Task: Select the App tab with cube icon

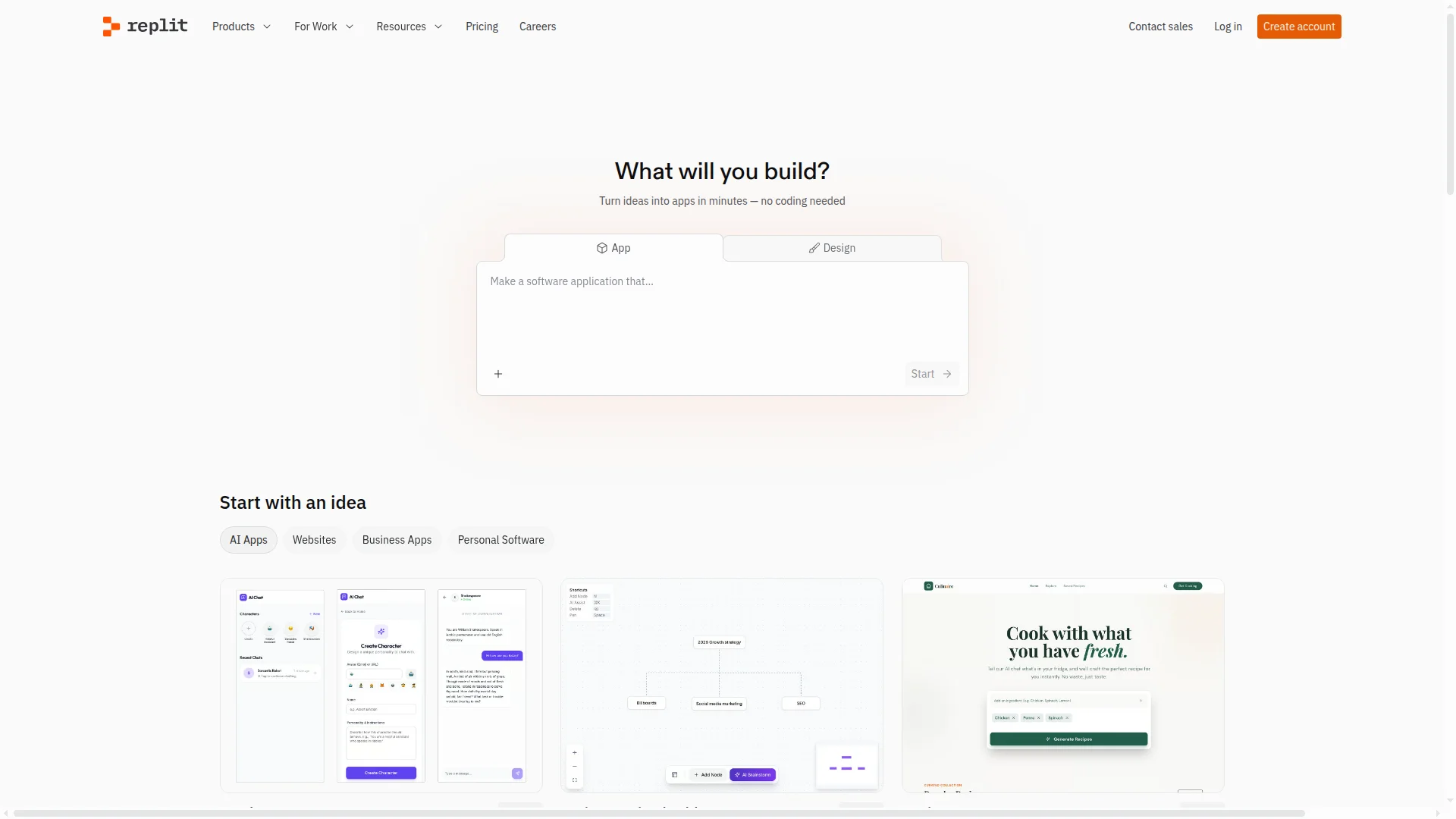Action: pos(613,248)
